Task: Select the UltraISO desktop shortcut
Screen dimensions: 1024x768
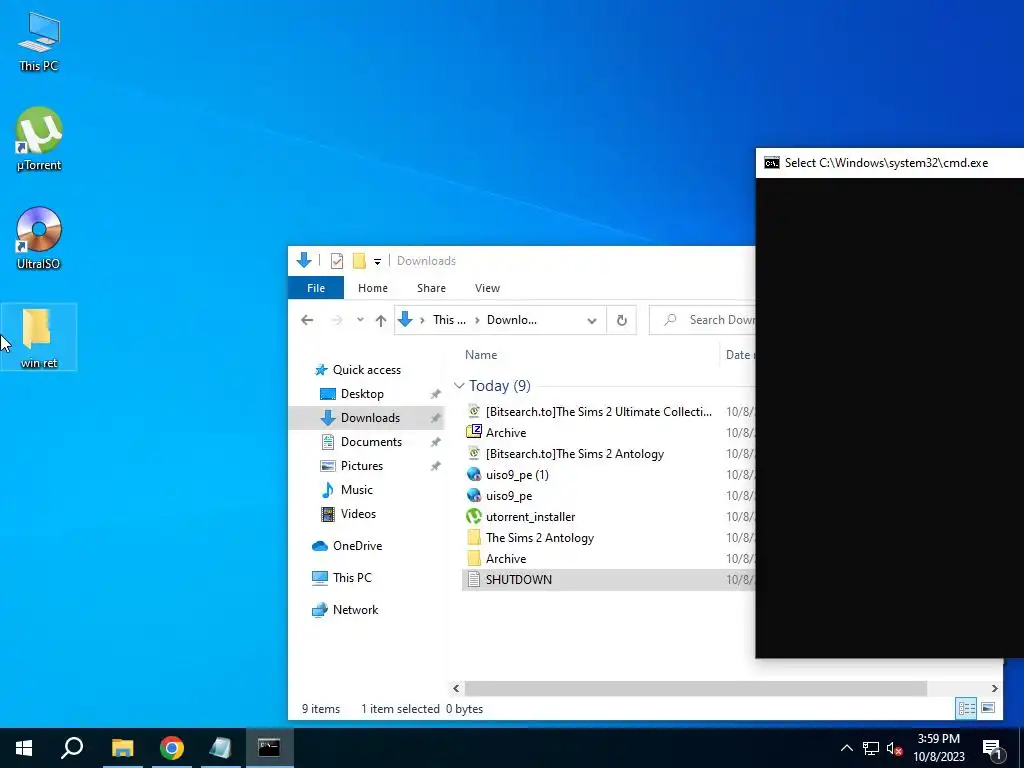Action: 39,238
